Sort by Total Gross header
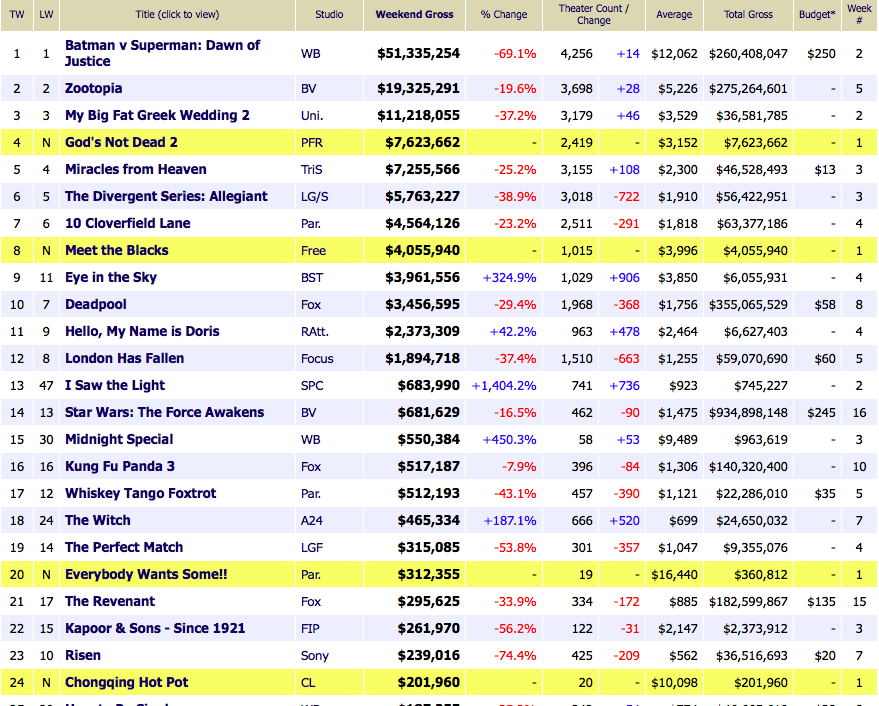 coord(748,15)
